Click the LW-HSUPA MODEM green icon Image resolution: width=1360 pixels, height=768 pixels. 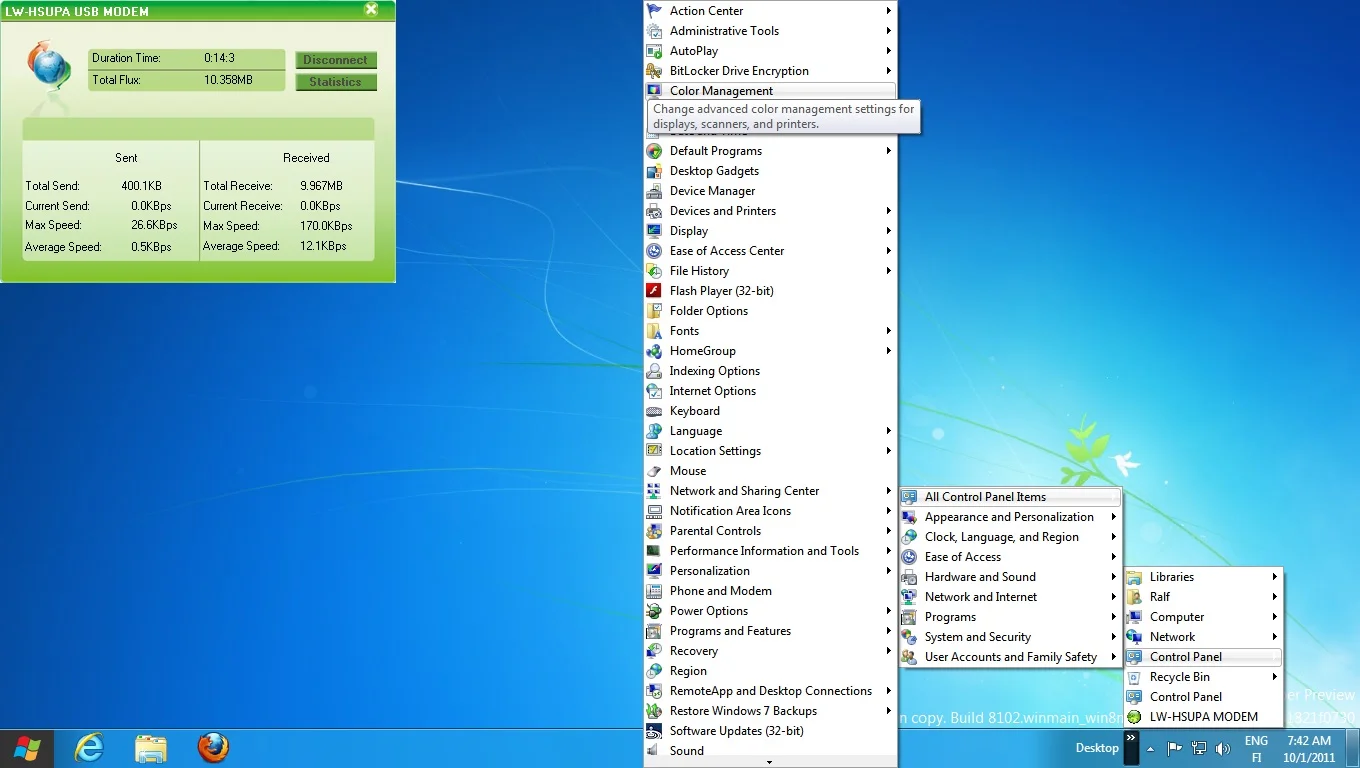[1134, 717]
